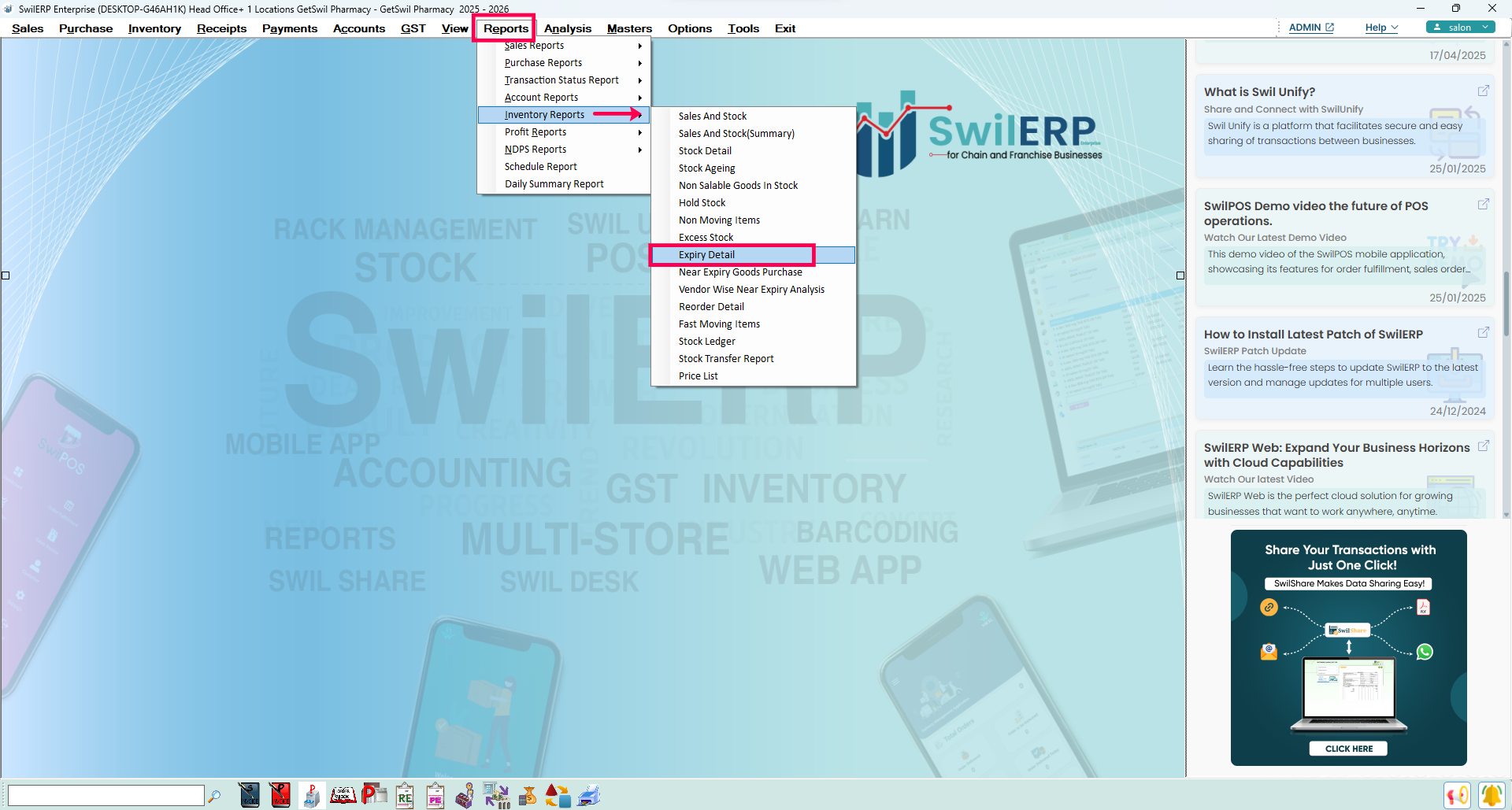The width and height of the screenshot is (1512, 810).
Task: Click the red P printer toolbar icon
Action: (x=374, y=795)
